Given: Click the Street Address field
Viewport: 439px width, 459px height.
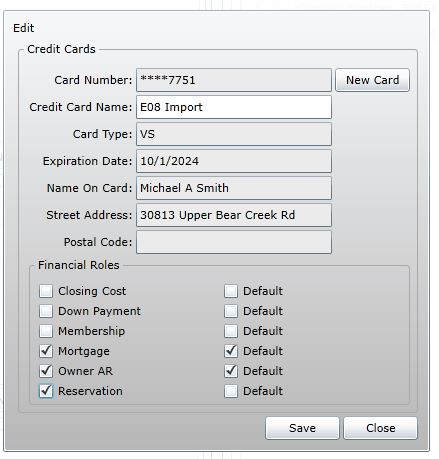Looking at the screenshot, I should [x=234, y=215].
